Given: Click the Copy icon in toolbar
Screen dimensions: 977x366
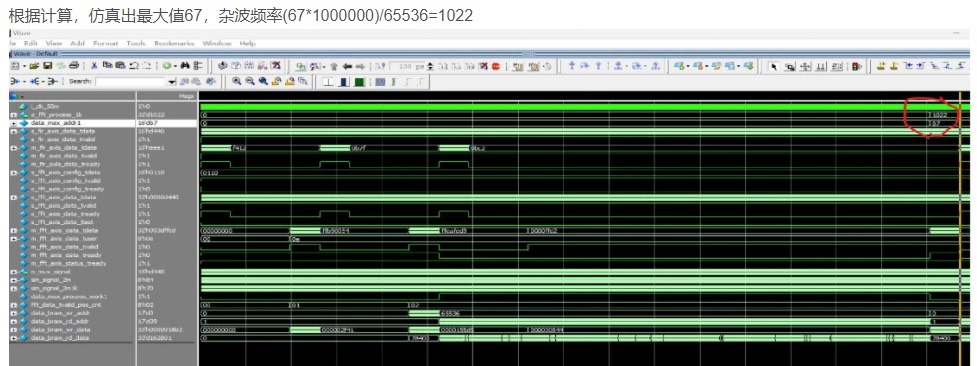Looking at the screenshot, I should [107, 66].
